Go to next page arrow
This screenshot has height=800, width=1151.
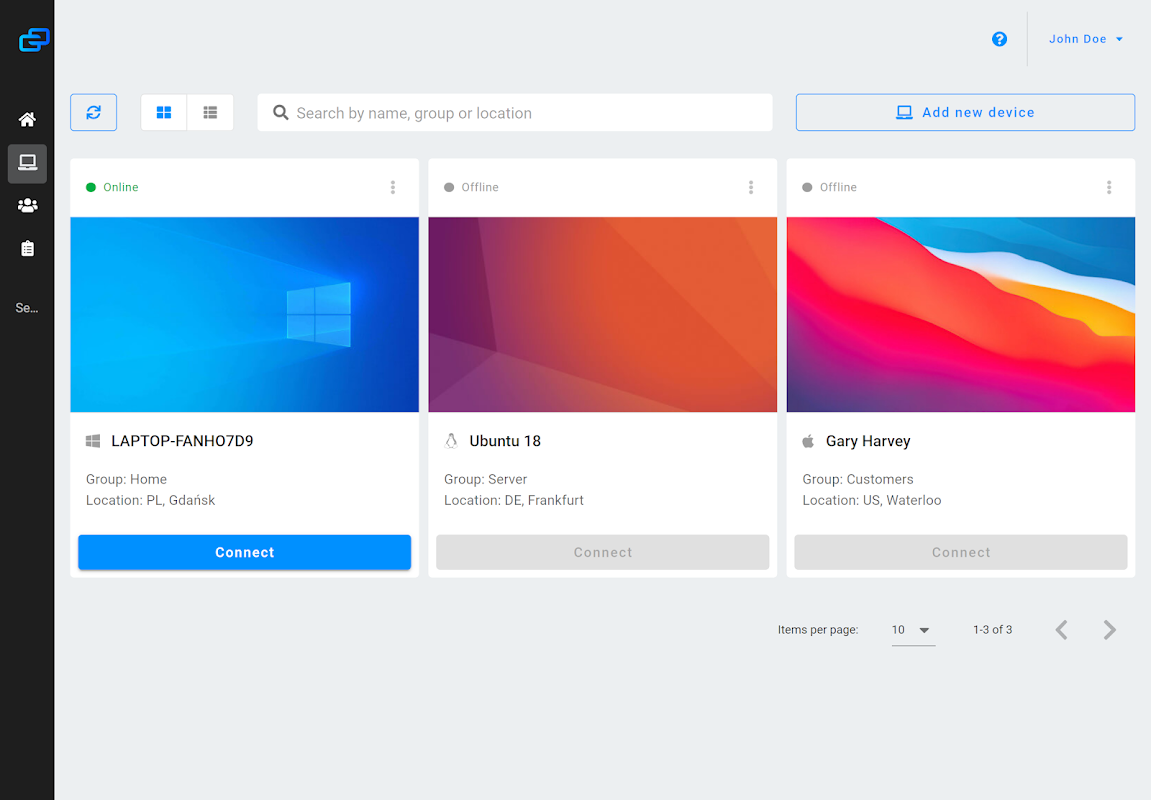coord(1110,630)
